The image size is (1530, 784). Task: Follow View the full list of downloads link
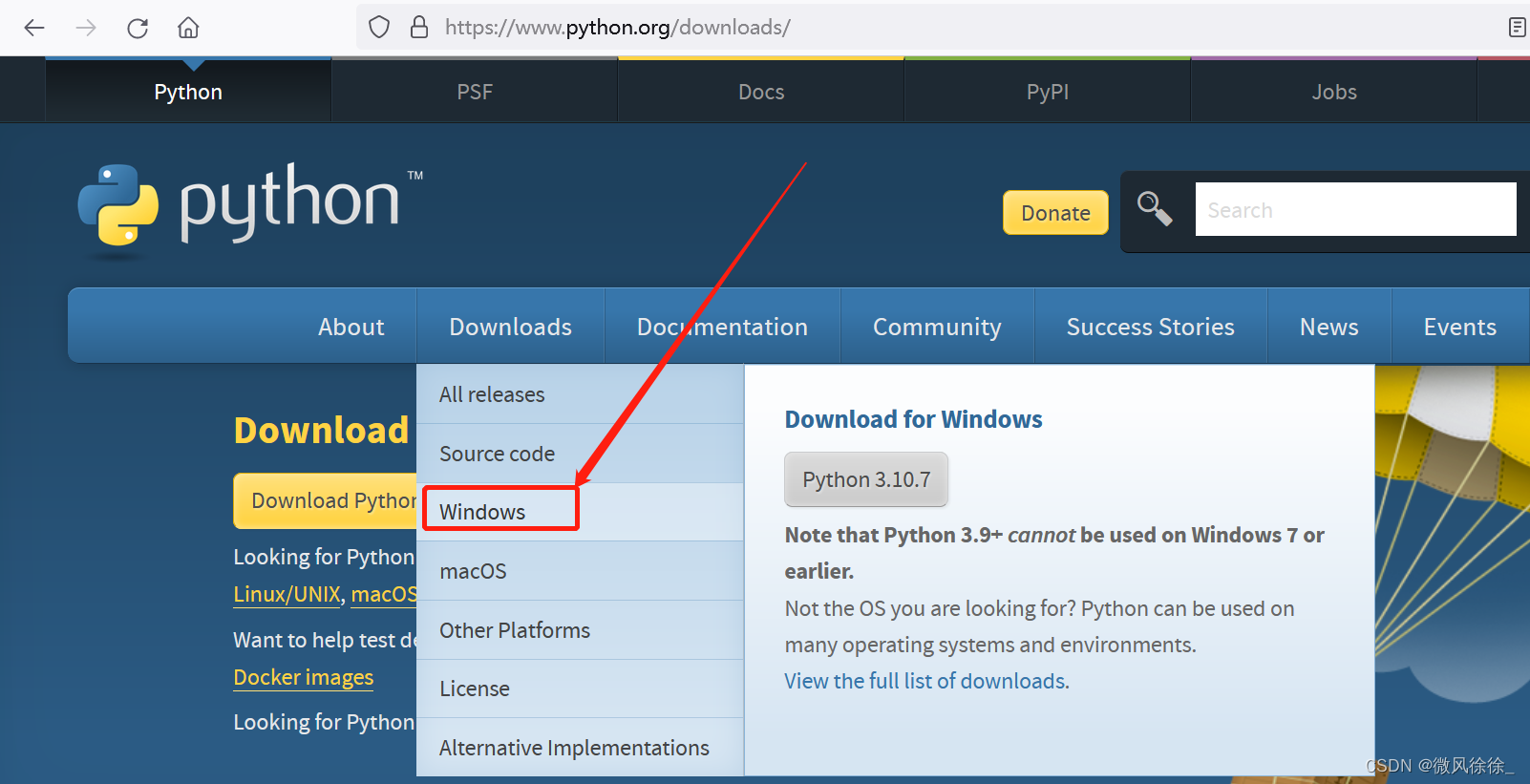click(x=926, y=681)
